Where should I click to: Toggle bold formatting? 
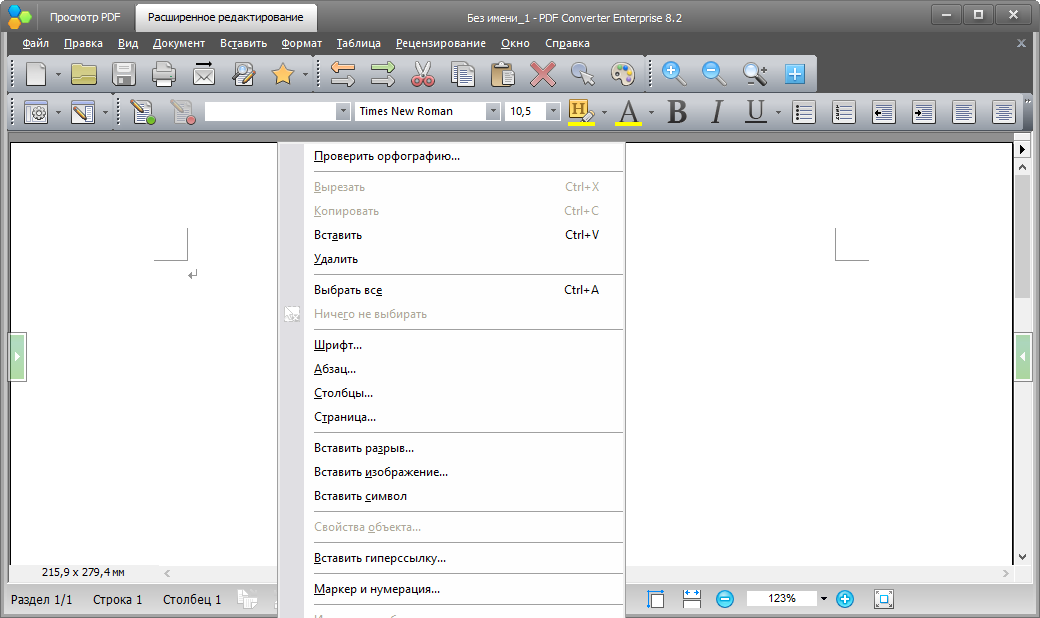click(x=677, y=112)
